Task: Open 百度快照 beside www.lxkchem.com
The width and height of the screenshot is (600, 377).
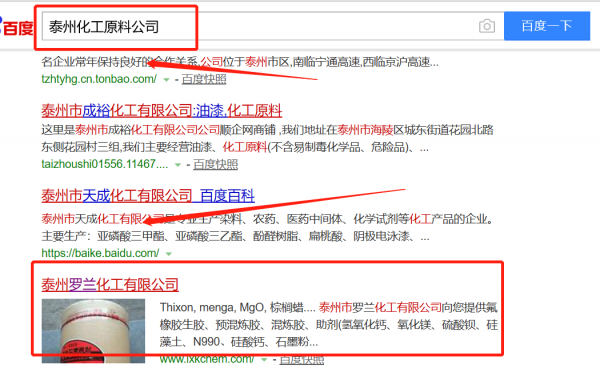Action: pyautogui.click(x=302, y=359)
